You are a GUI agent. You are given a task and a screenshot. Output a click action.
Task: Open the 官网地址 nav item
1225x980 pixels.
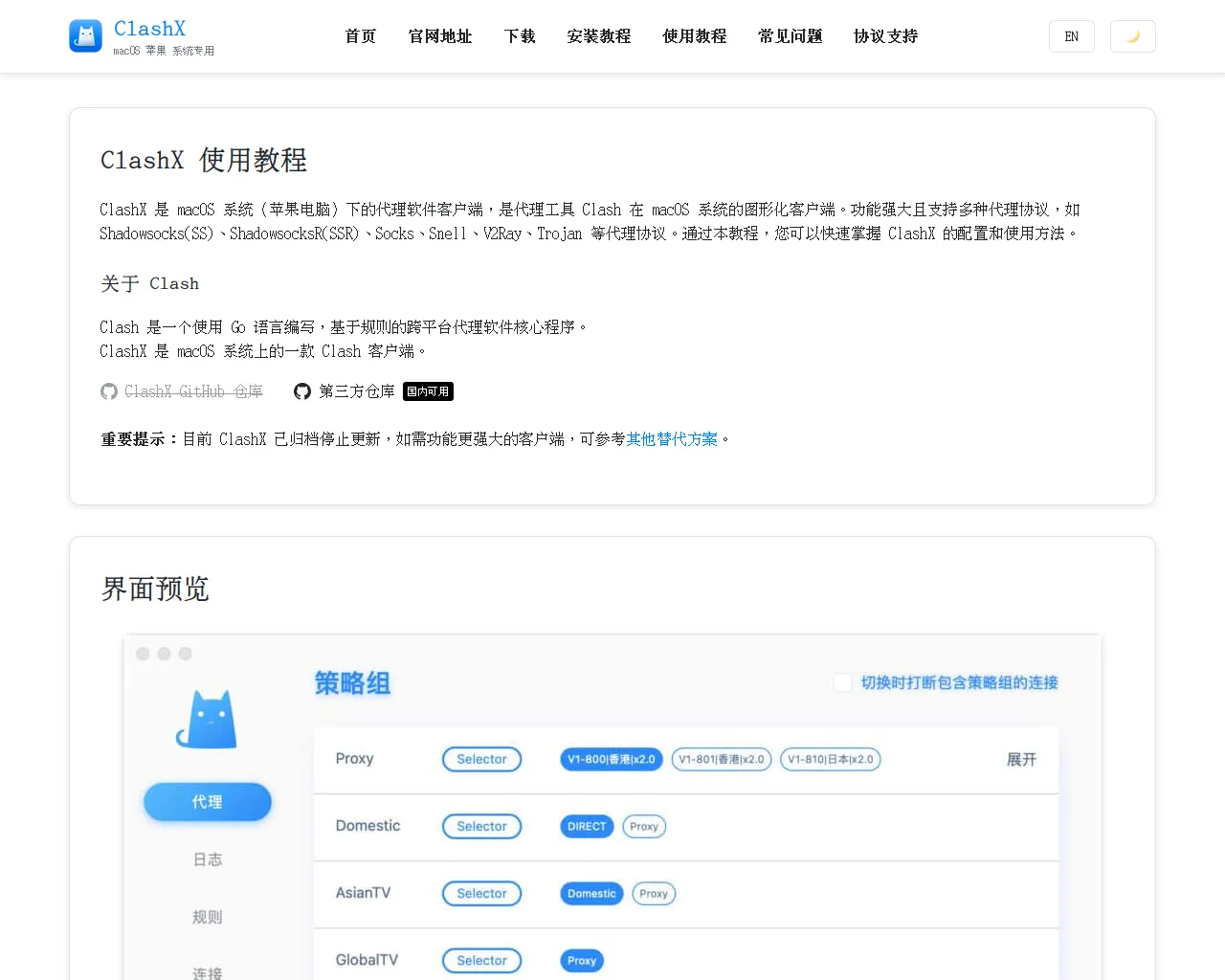[440, 36]
